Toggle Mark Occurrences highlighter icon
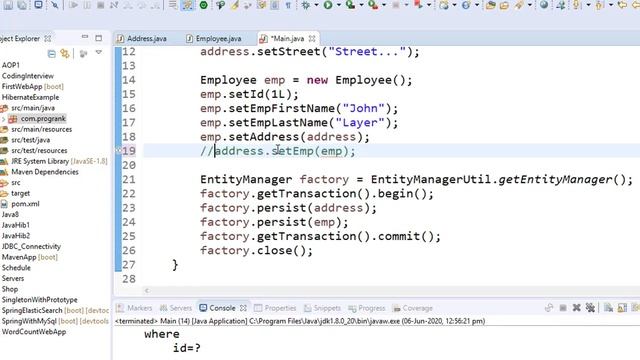 click(x=235, y=5)
